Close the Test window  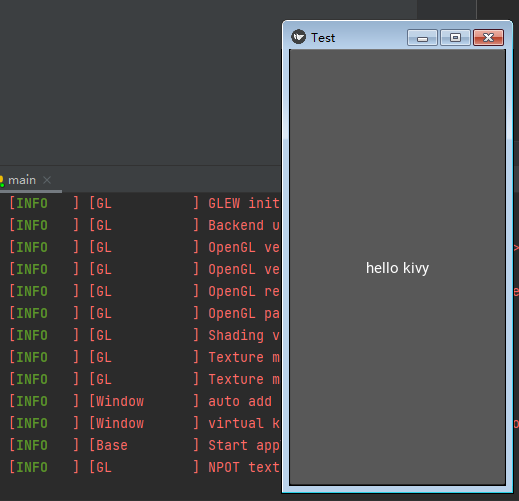click(x=488, y=37)
